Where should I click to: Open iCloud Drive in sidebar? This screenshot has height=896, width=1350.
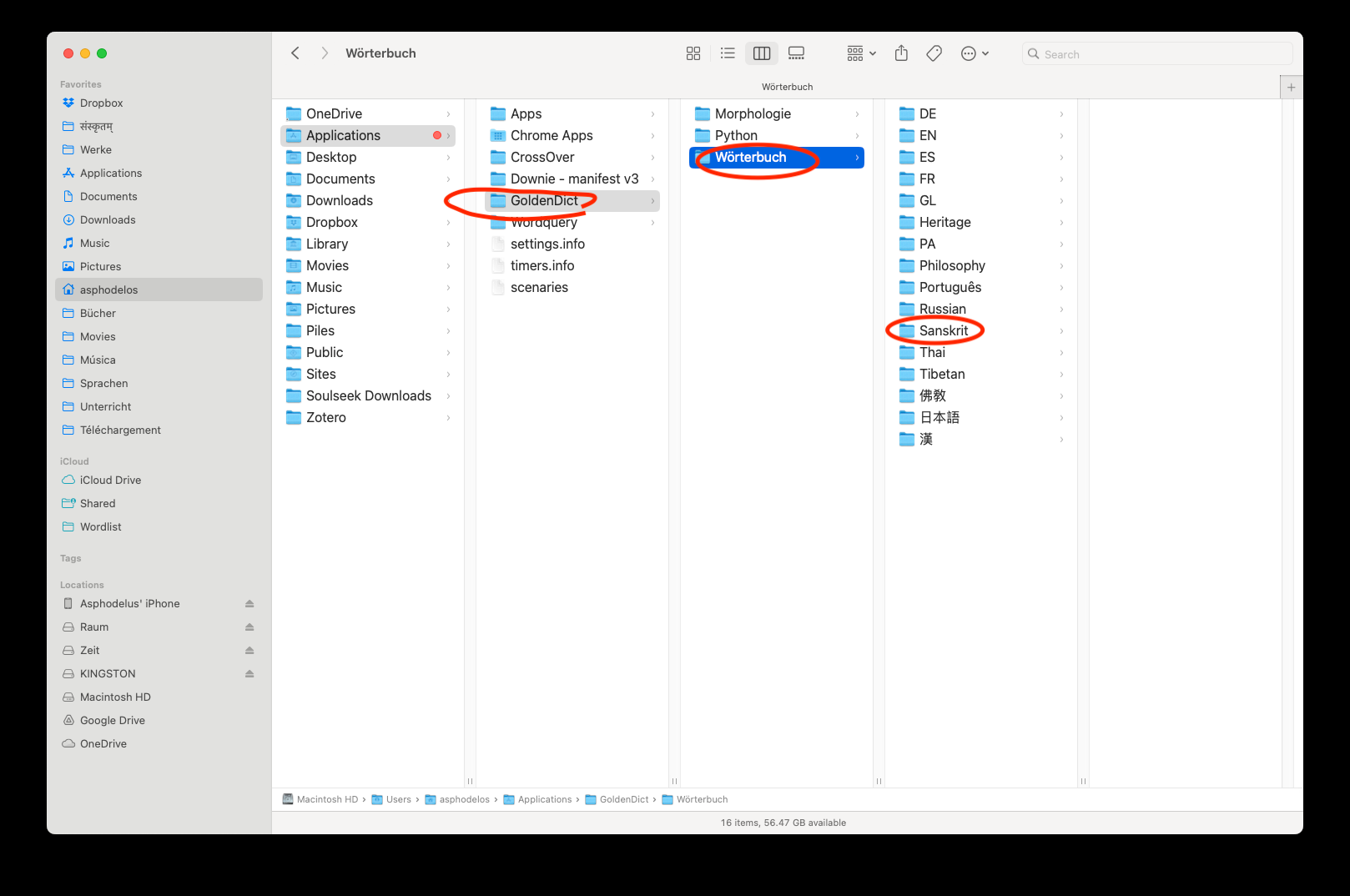tap(110, 480)
